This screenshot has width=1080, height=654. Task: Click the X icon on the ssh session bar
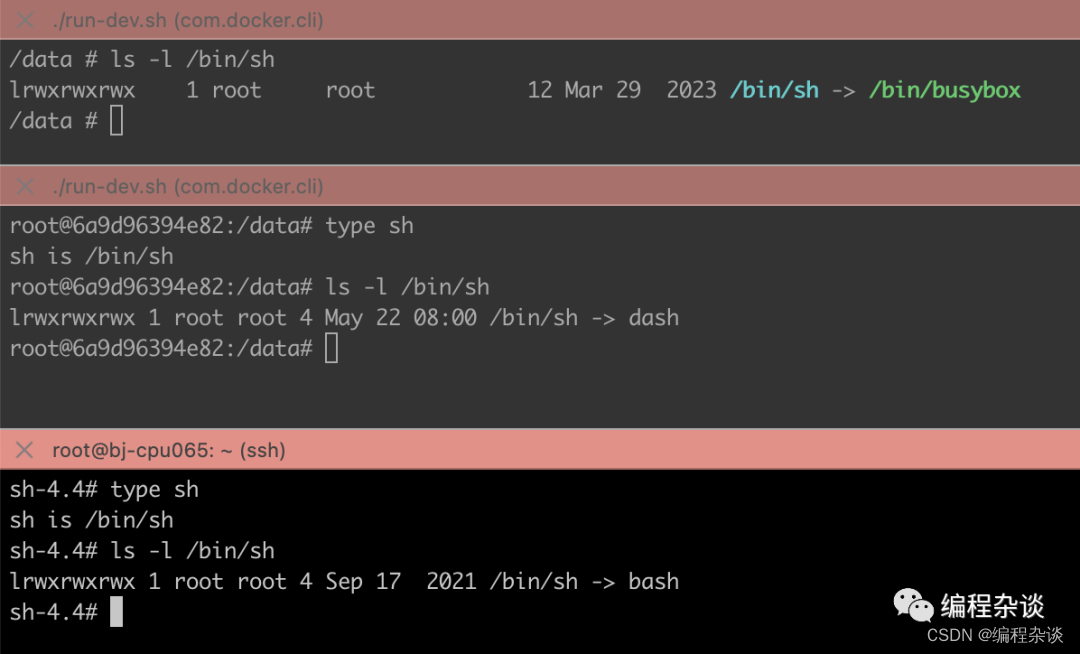click(24, 450)
